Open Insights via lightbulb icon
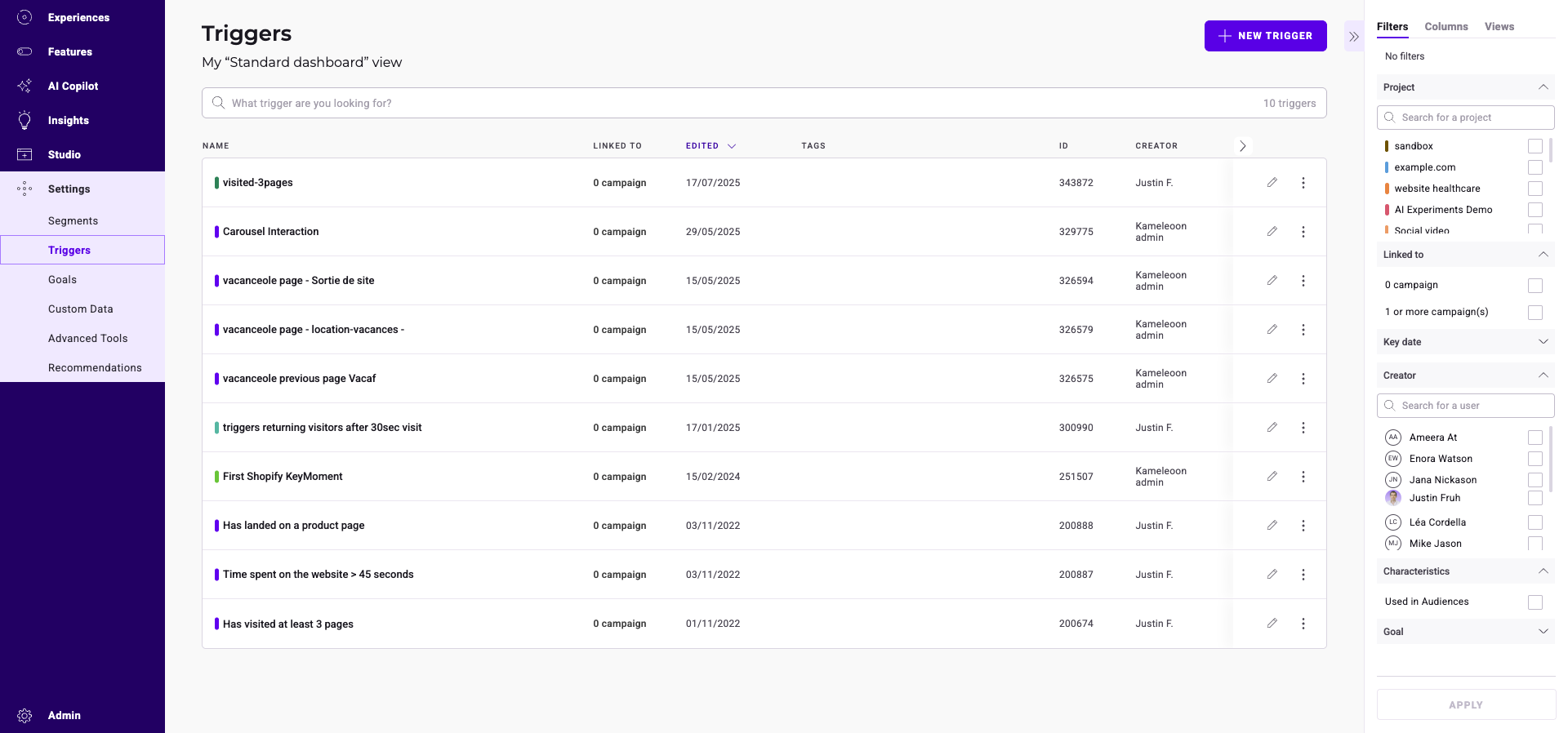The width and height of the screenshot is (1568, 733). tap(24, 120)
